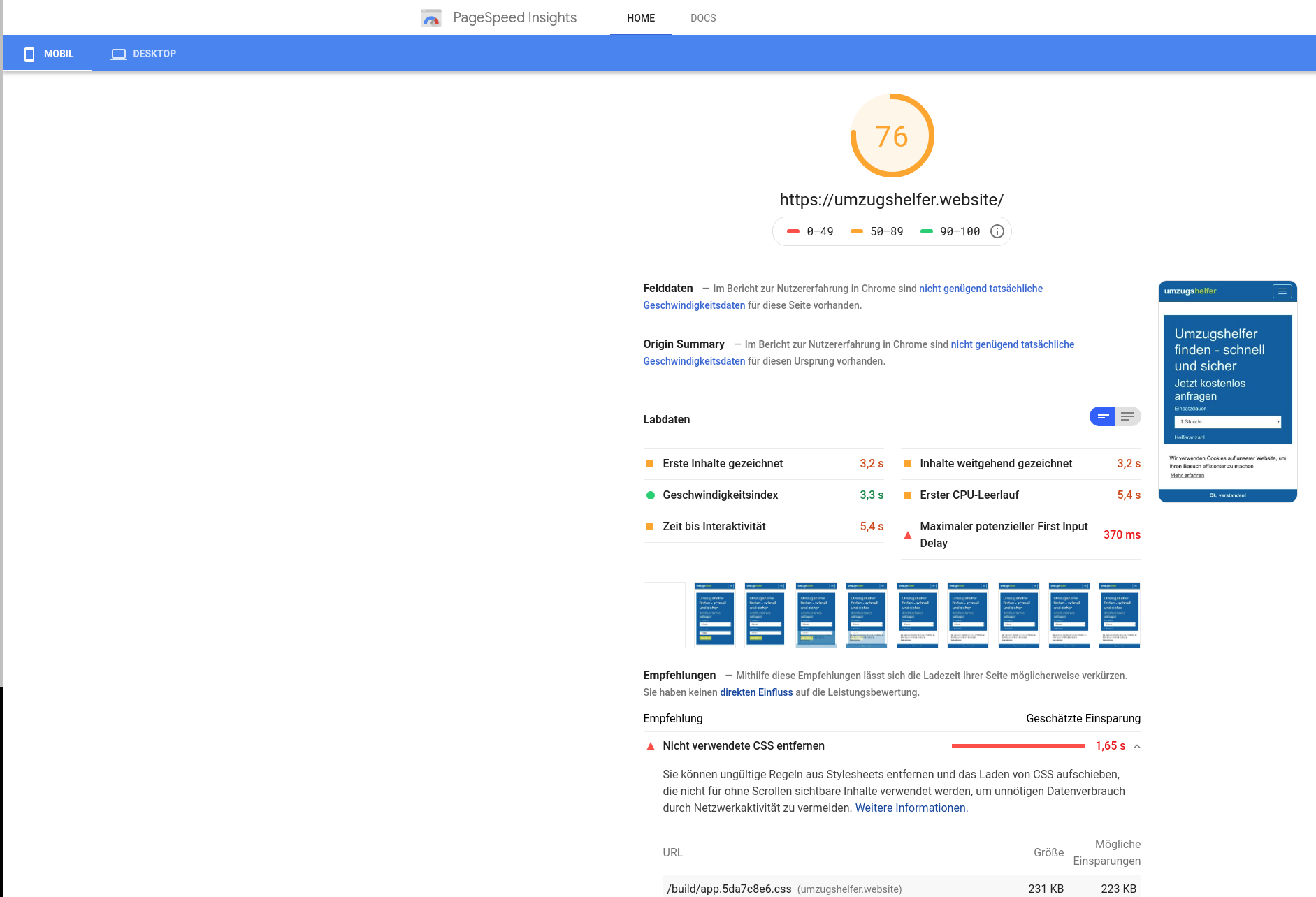Follow the 'direkten Einfluss' link
1316x897 pixels.
pos(756,692)
